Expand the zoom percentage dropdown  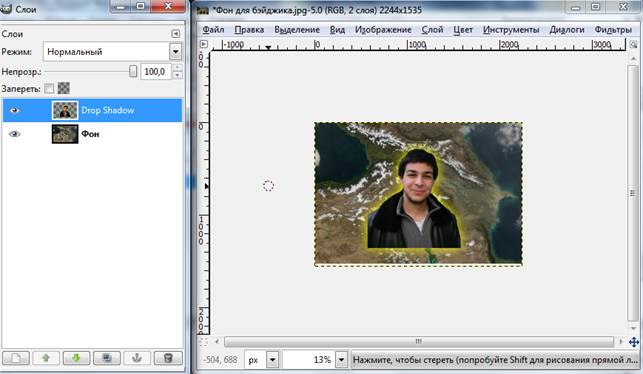pyautogui.click(x=341, y=360)
